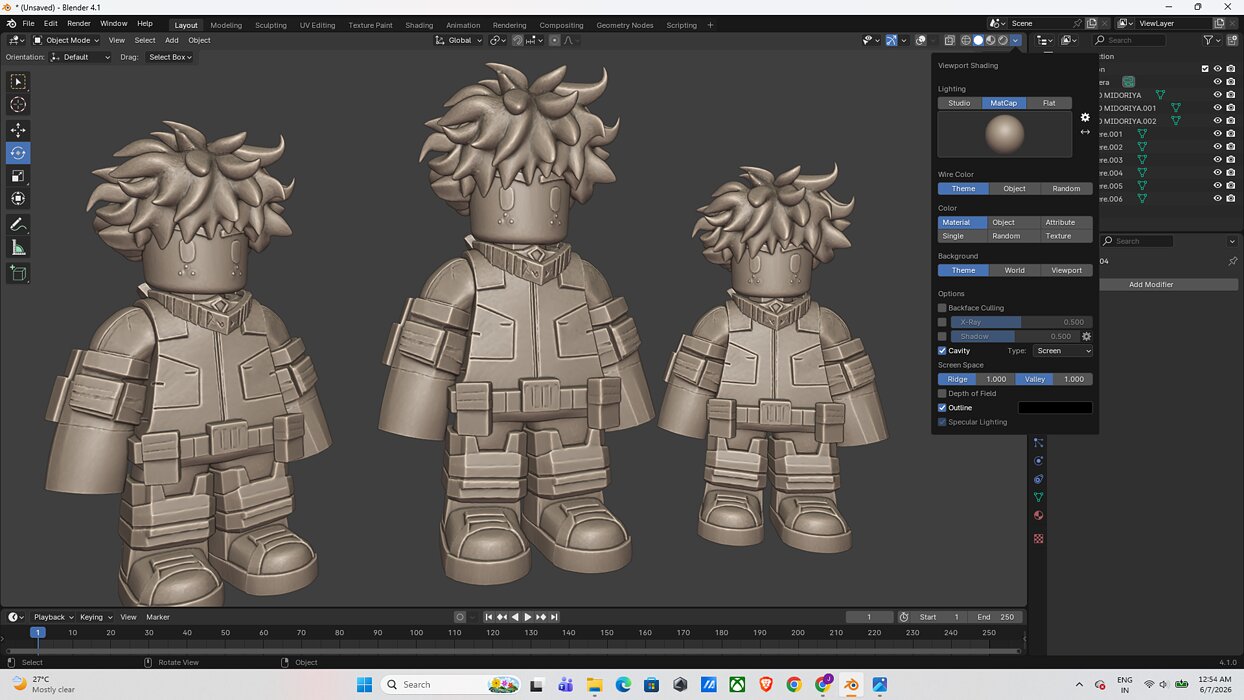Image resolution: width=1244 pixels, height=700 pixels.
Task: Click the new scene icon beside Scene
Action: (x=1092, y=23)
